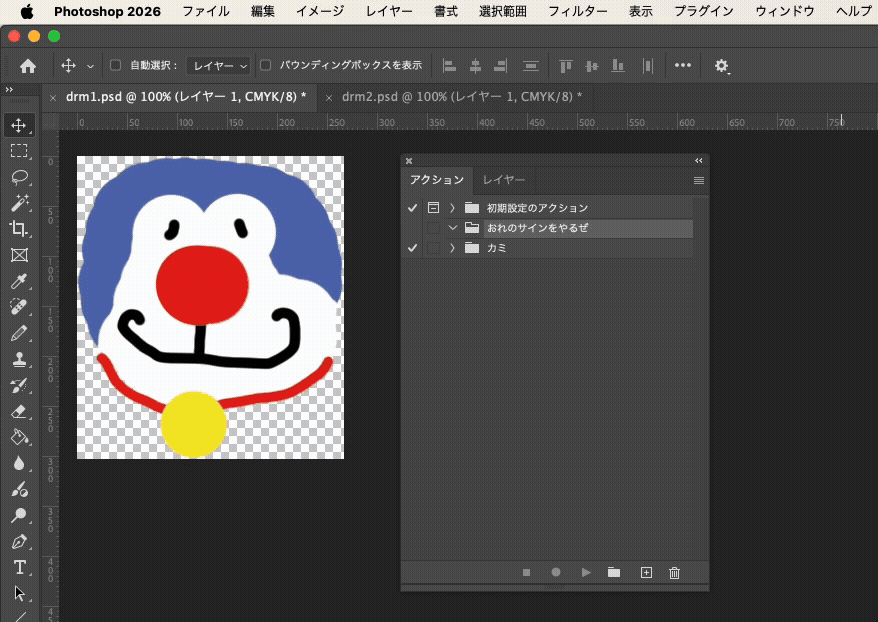878x622 pixels.
Task: Select the Lasso tool
Action: [x=19, y=177]
